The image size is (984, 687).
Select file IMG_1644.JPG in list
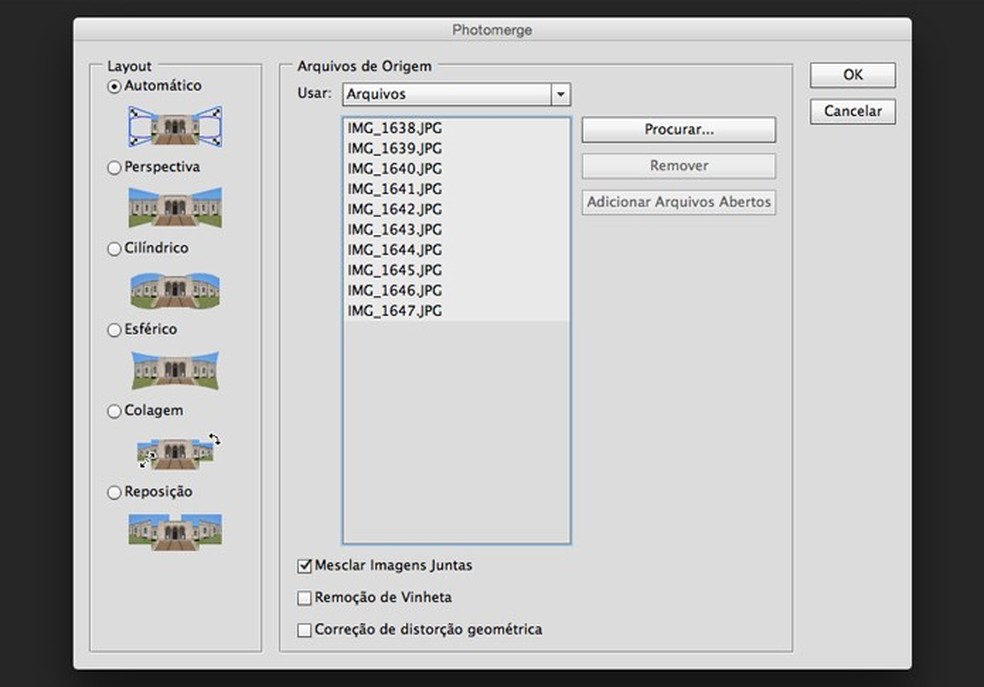[456, 250]
